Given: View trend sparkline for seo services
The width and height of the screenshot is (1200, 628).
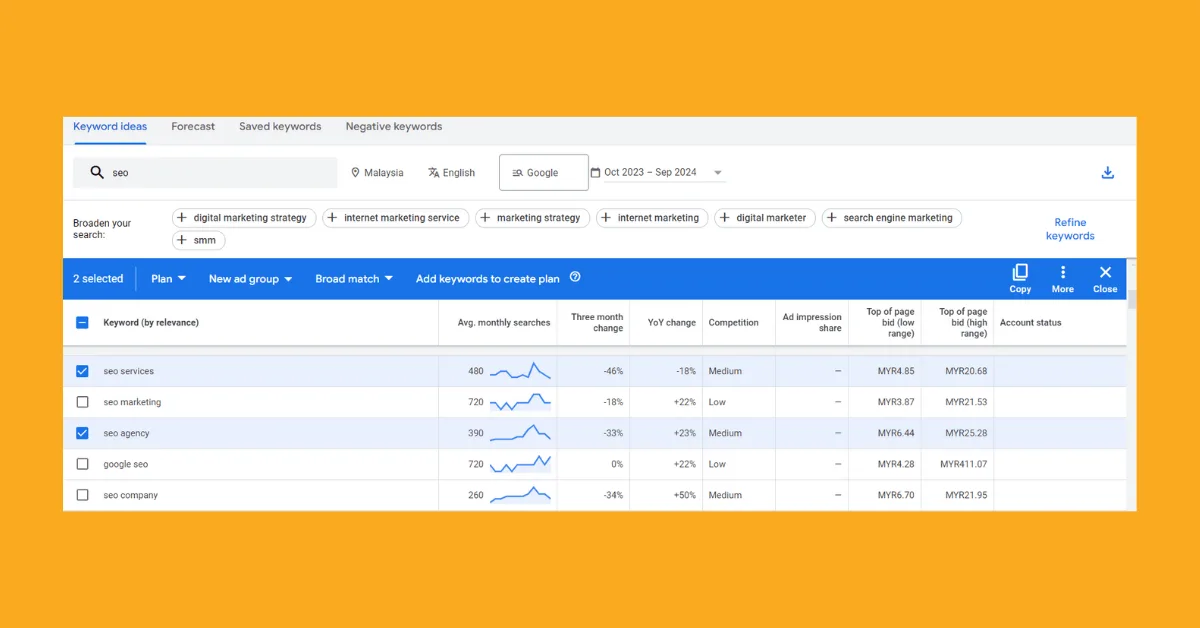Looking at the screenshot, I should pyautogui.click(x=520, y=371).
